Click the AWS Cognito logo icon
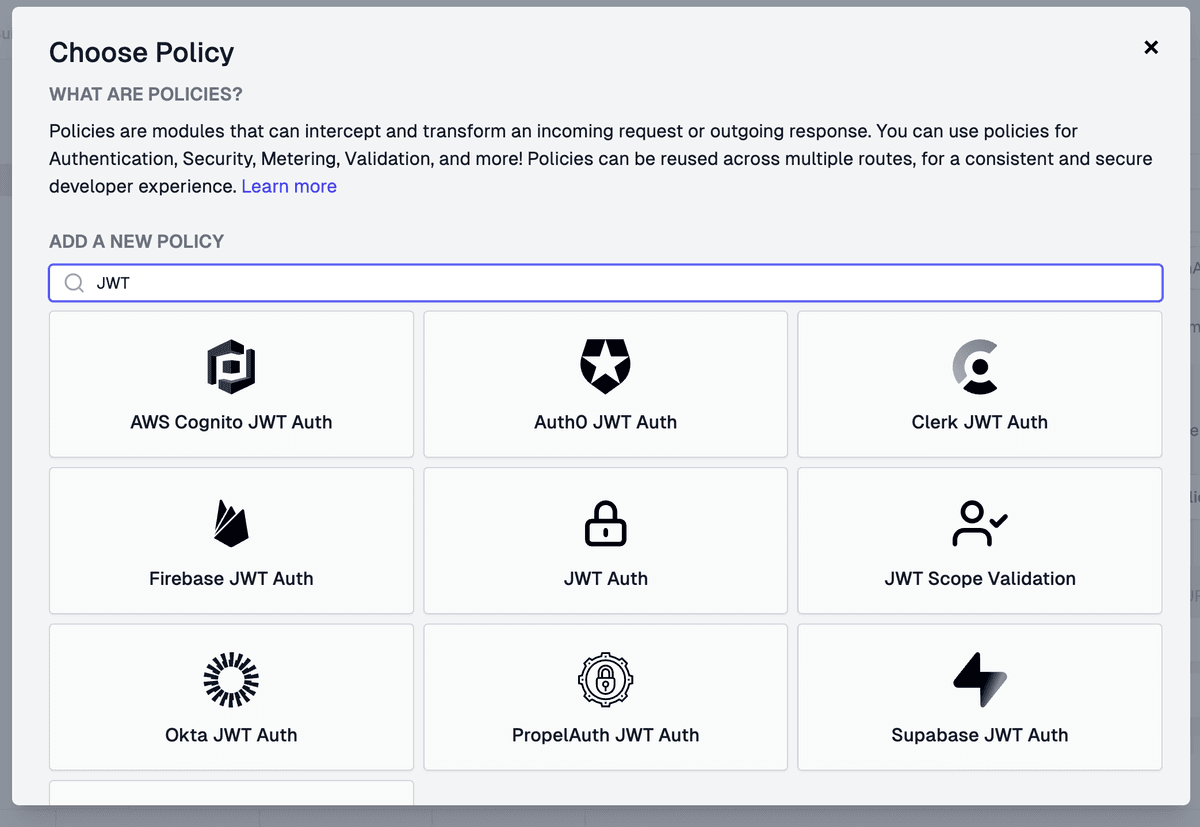The width and height of the screenshot is (1200, 827). [231, 366]
